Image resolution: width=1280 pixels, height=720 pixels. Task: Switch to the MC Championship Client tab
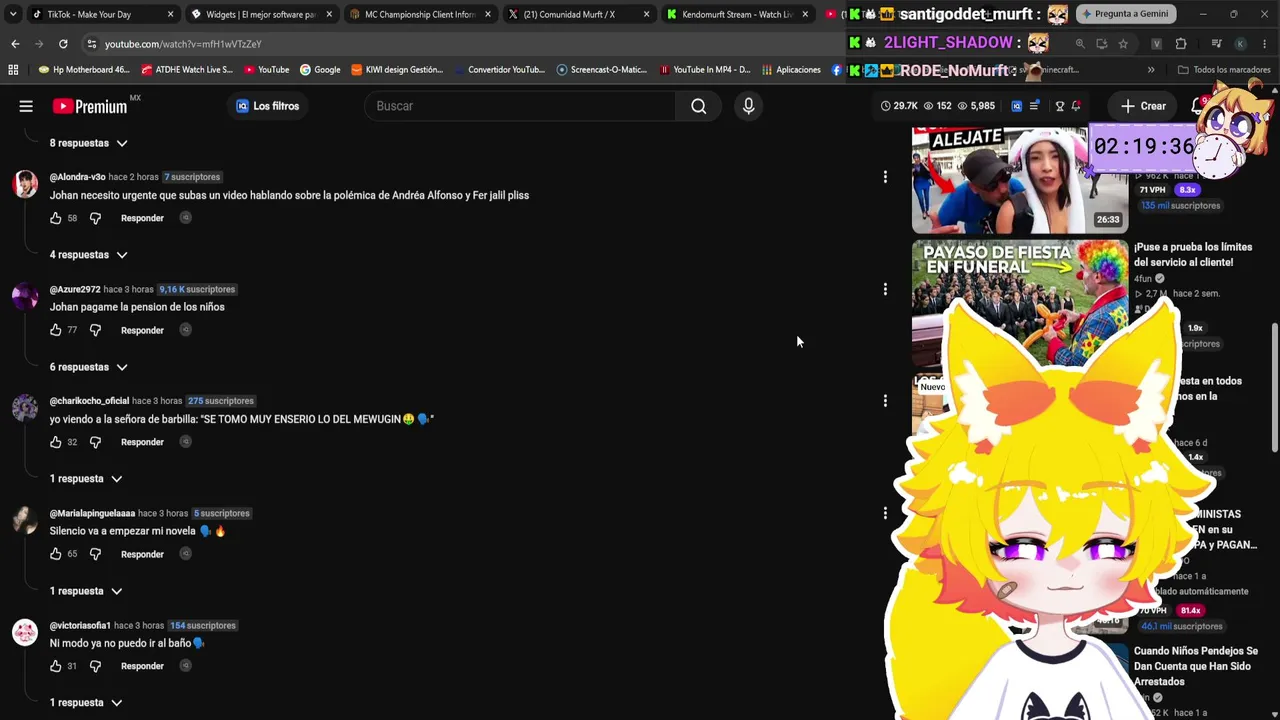pos(419,14)
